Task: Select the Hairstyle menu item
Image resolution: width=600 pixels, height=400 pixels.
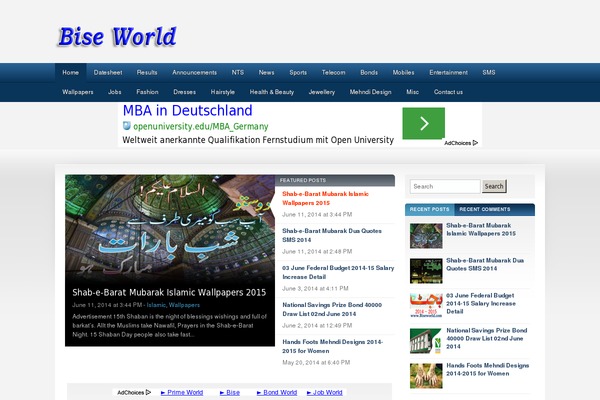Action: point(223,92)
